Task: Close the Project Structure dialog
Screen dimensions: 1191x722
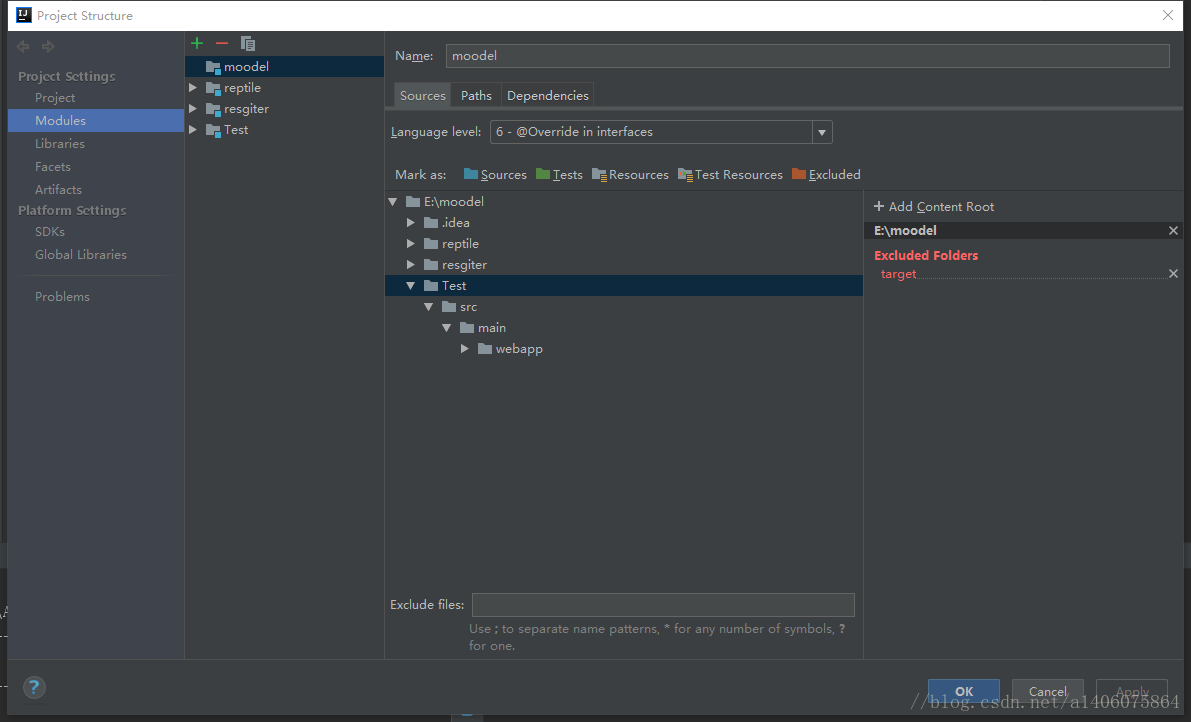Action: tap(1167, 15)
